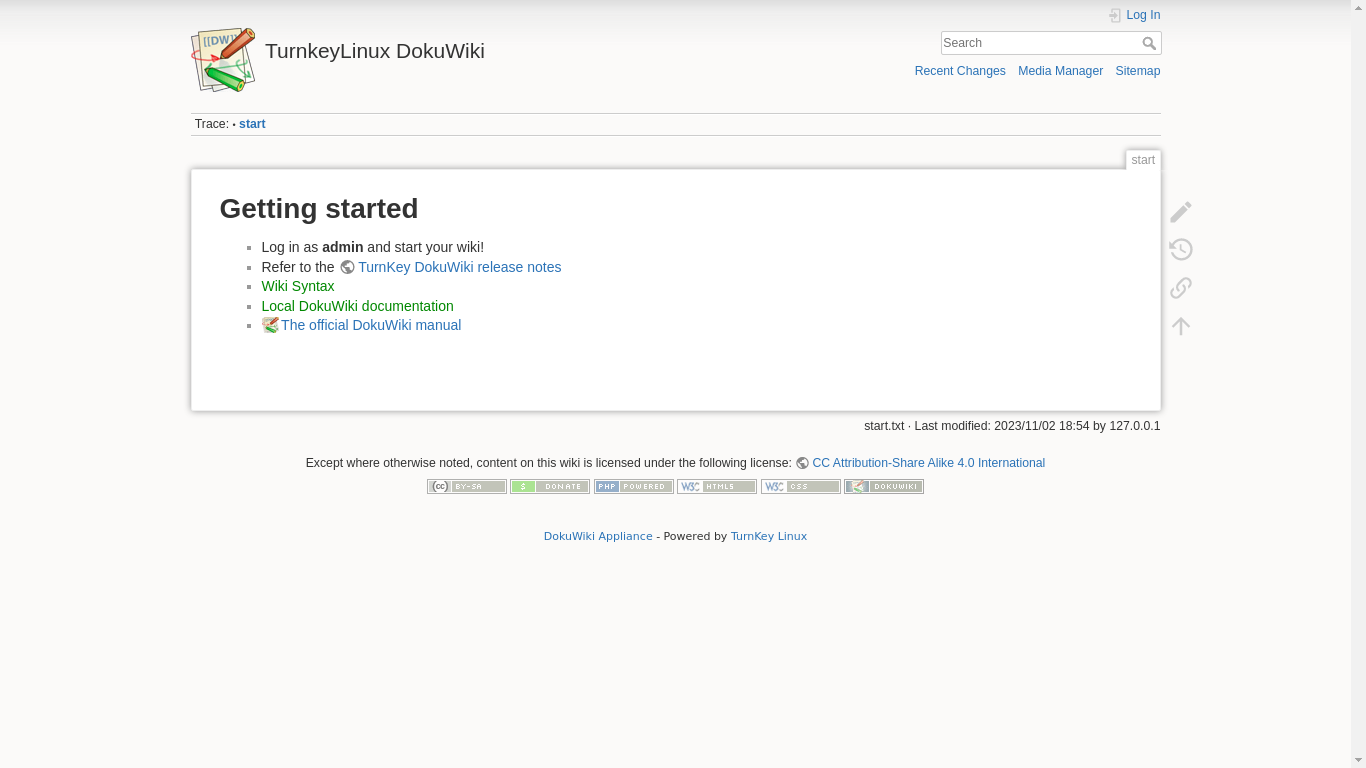Open the PHP Powered badge
The image size is (1366, 768).
pos(633,487)
